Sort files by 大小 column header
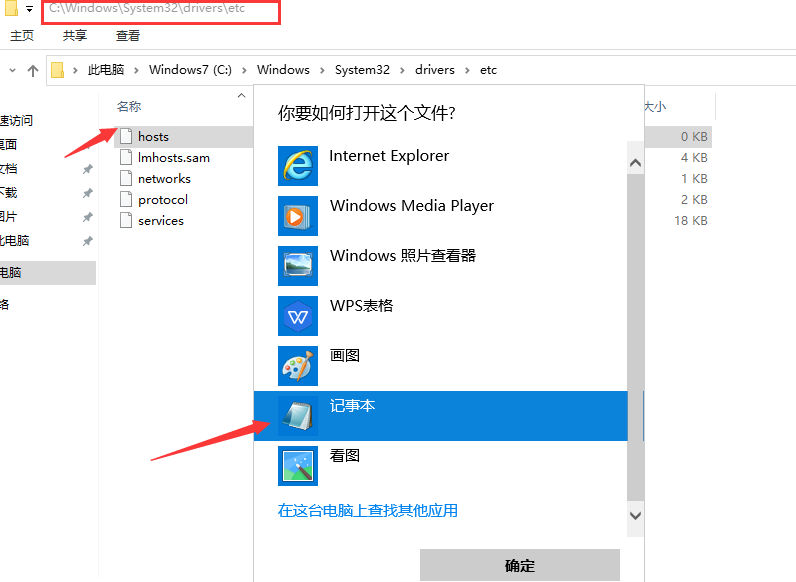 [655, 107]
